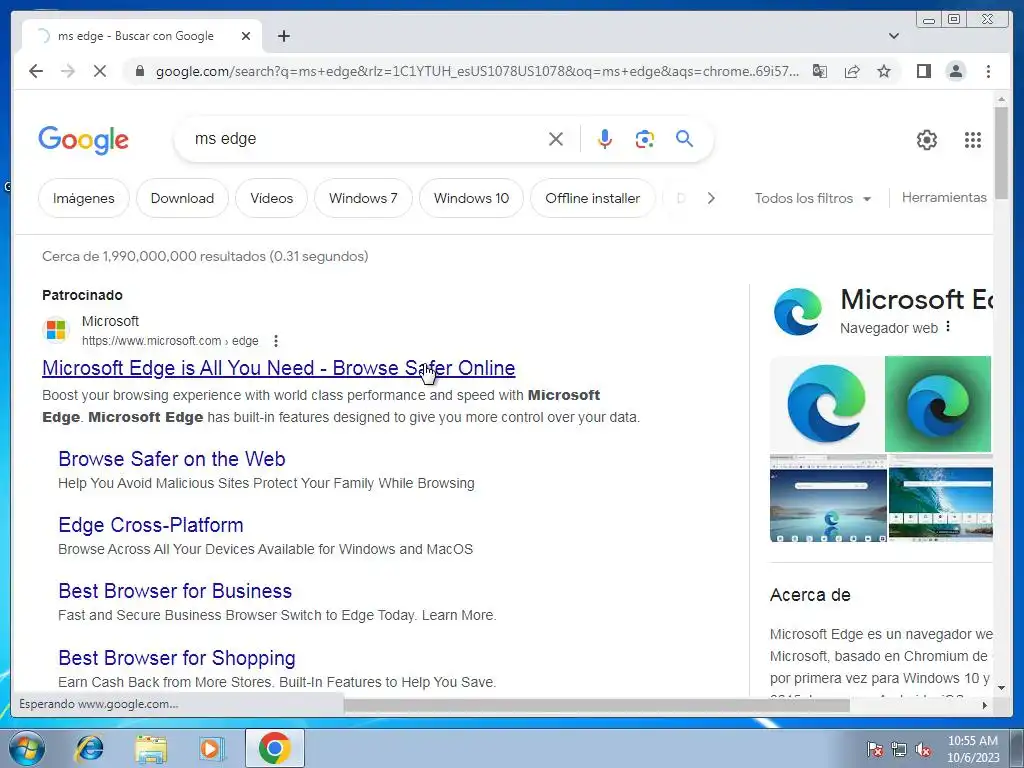Viewport: 1024px width, 768px height.
Task: Select the Windows 7 filter chip
Action: (363, 199)
